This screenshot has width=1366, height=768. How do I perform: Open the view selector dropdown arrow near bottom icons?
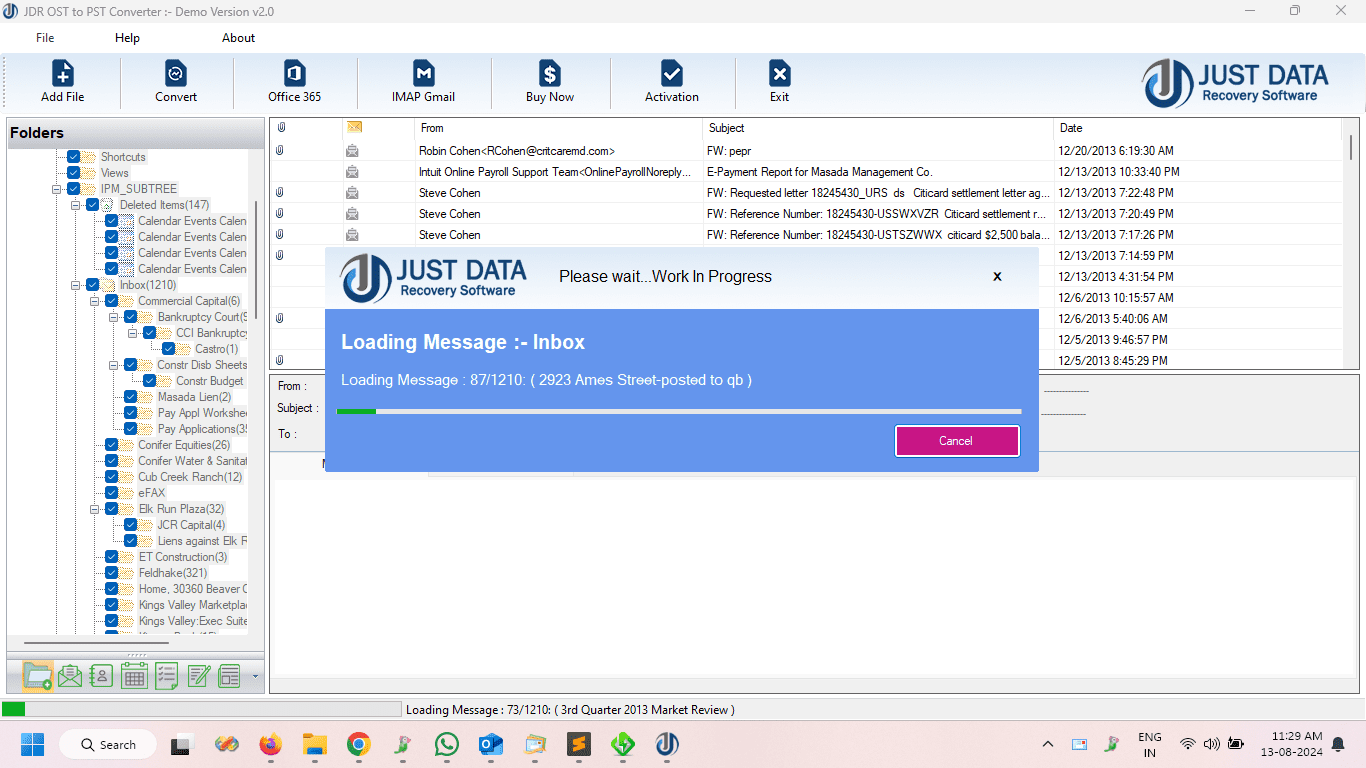coord(256,676)
